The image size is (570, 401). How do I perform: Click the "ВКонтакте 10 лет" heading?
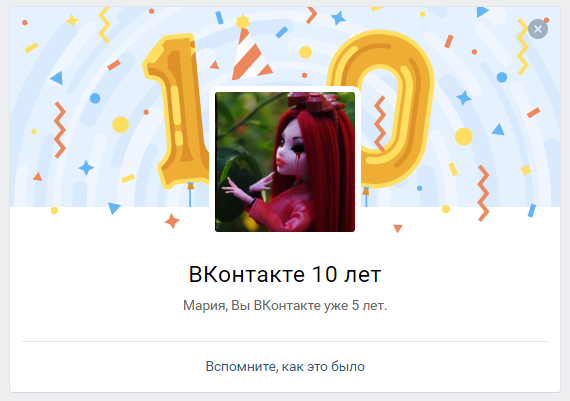[x=285, y=274]
